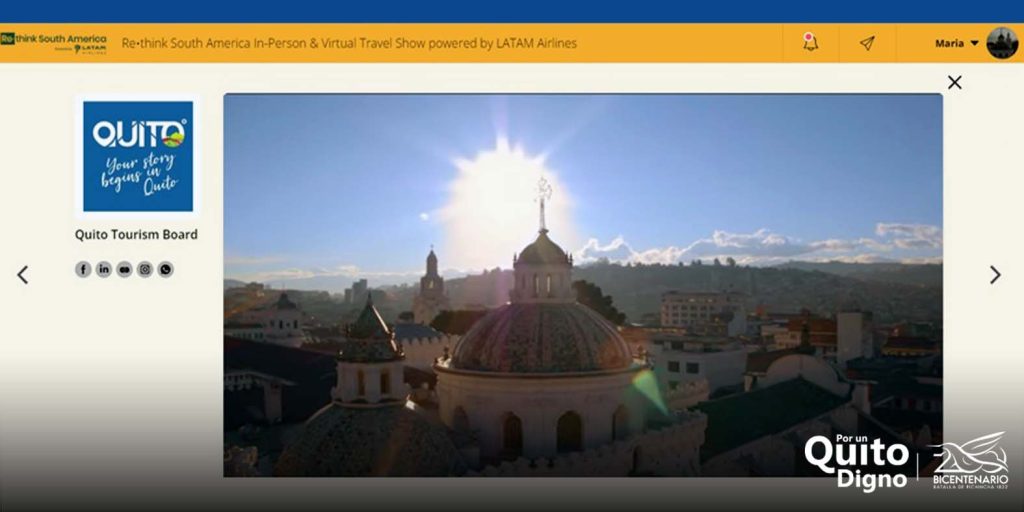Click the Maria username text
This screenshot has height=512, width=1024.
pos(949,43)
